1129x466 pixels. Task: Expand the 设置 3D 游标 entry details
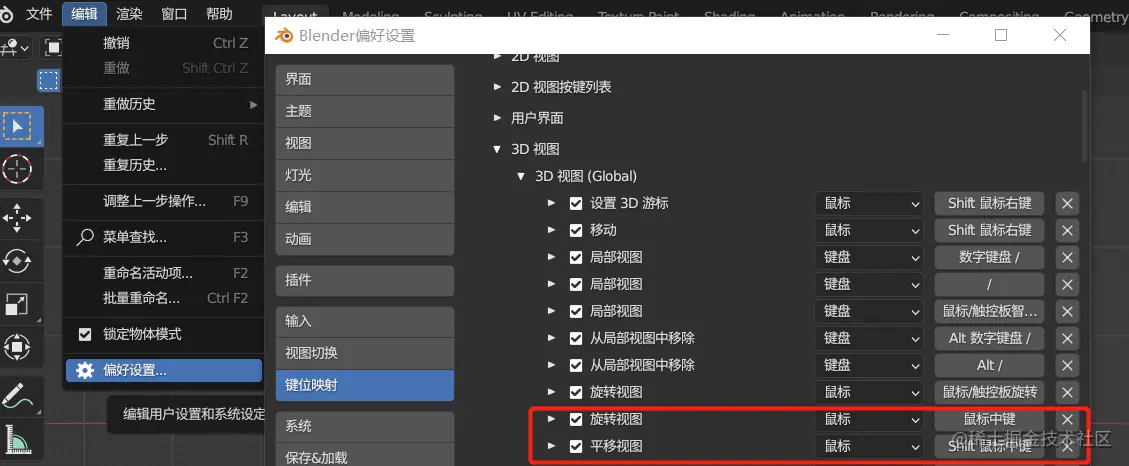coord(552,204)
